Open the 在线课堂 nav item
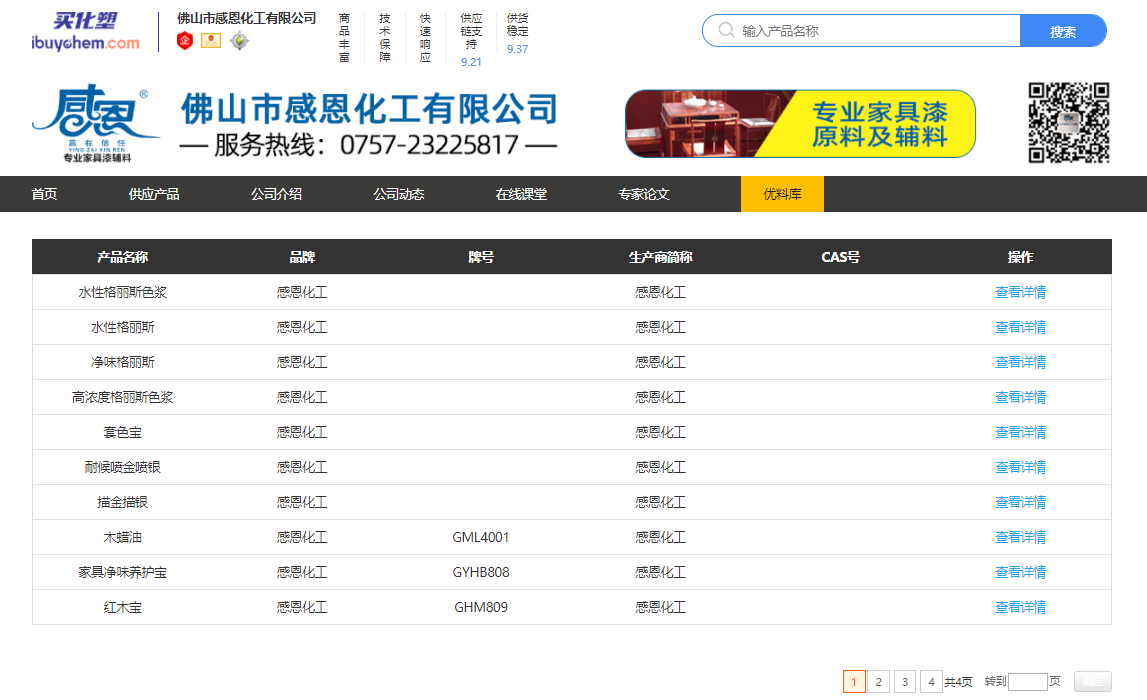 [521, 194]
